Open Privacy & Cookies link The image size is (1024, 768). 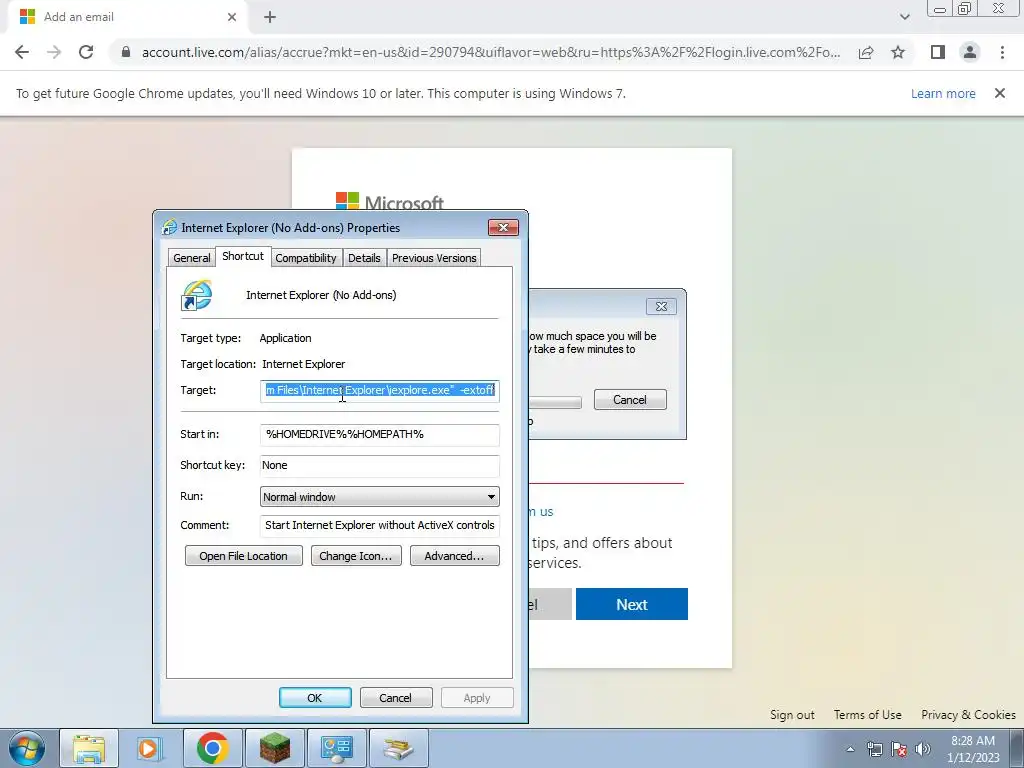(x=968, y=715)
